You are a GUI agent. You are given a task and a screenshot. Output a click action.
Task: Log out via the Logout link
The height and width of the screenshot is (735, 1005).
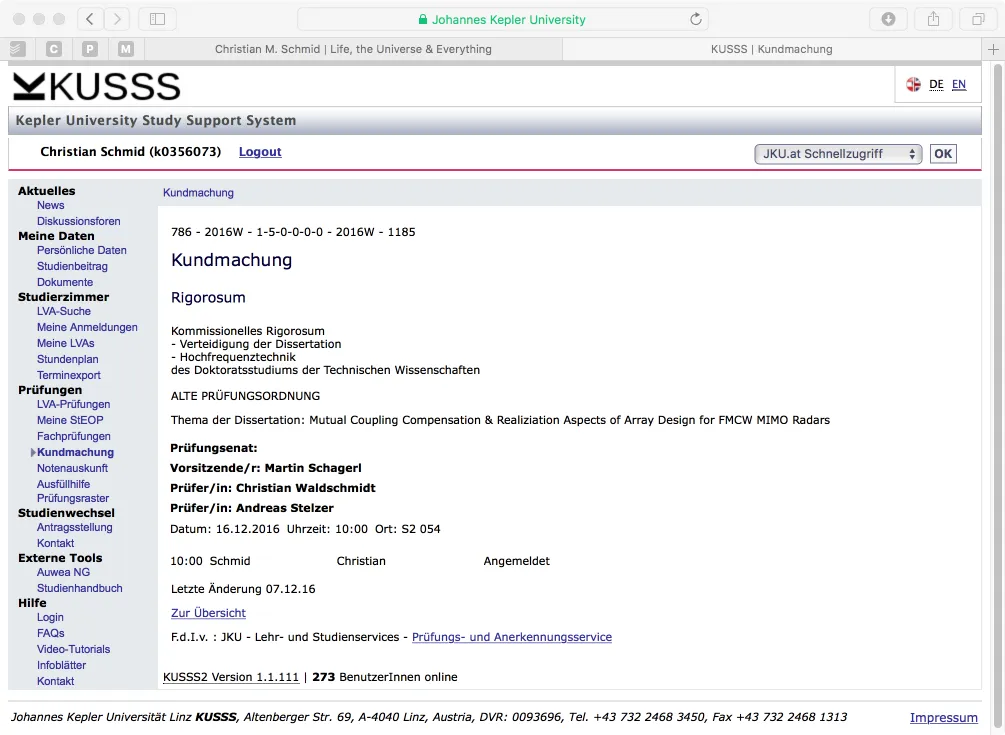point(260,152)
